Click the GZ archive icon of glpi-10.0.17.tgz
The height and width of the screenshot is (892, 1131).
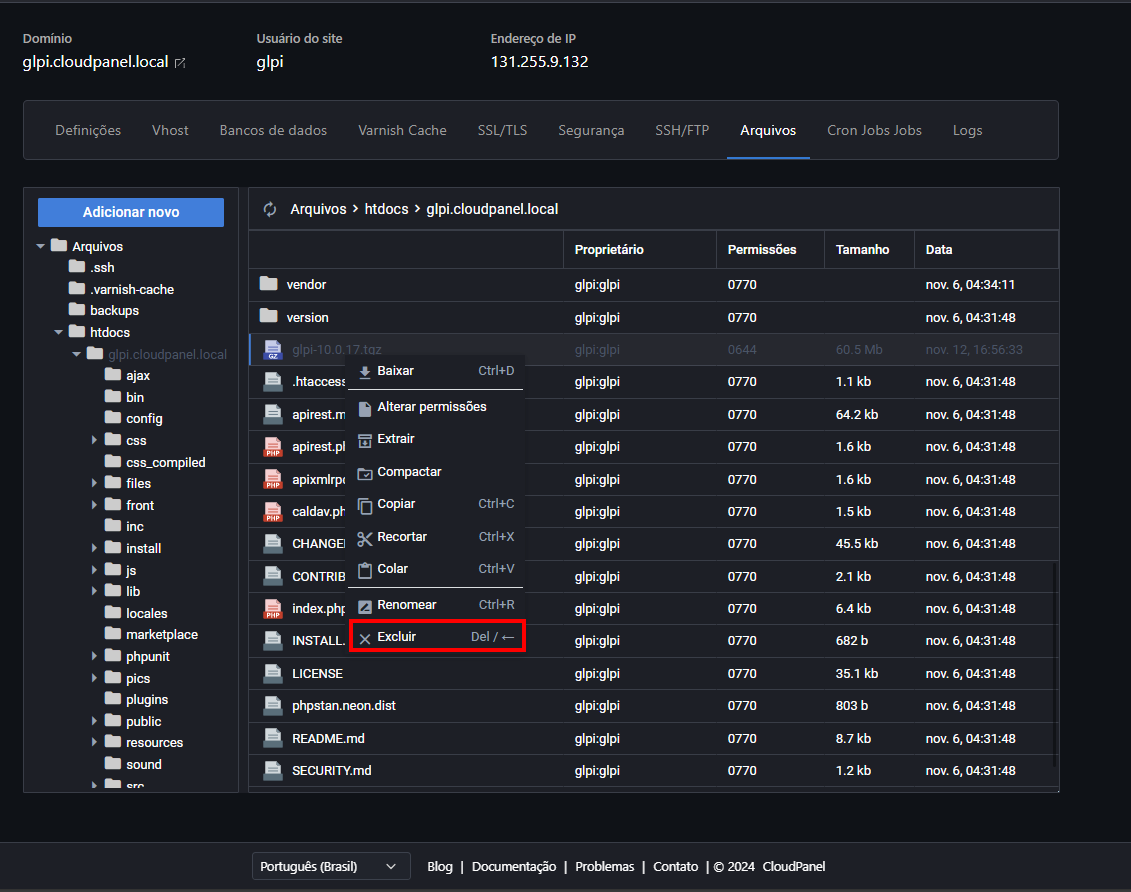tap(272, 350)
